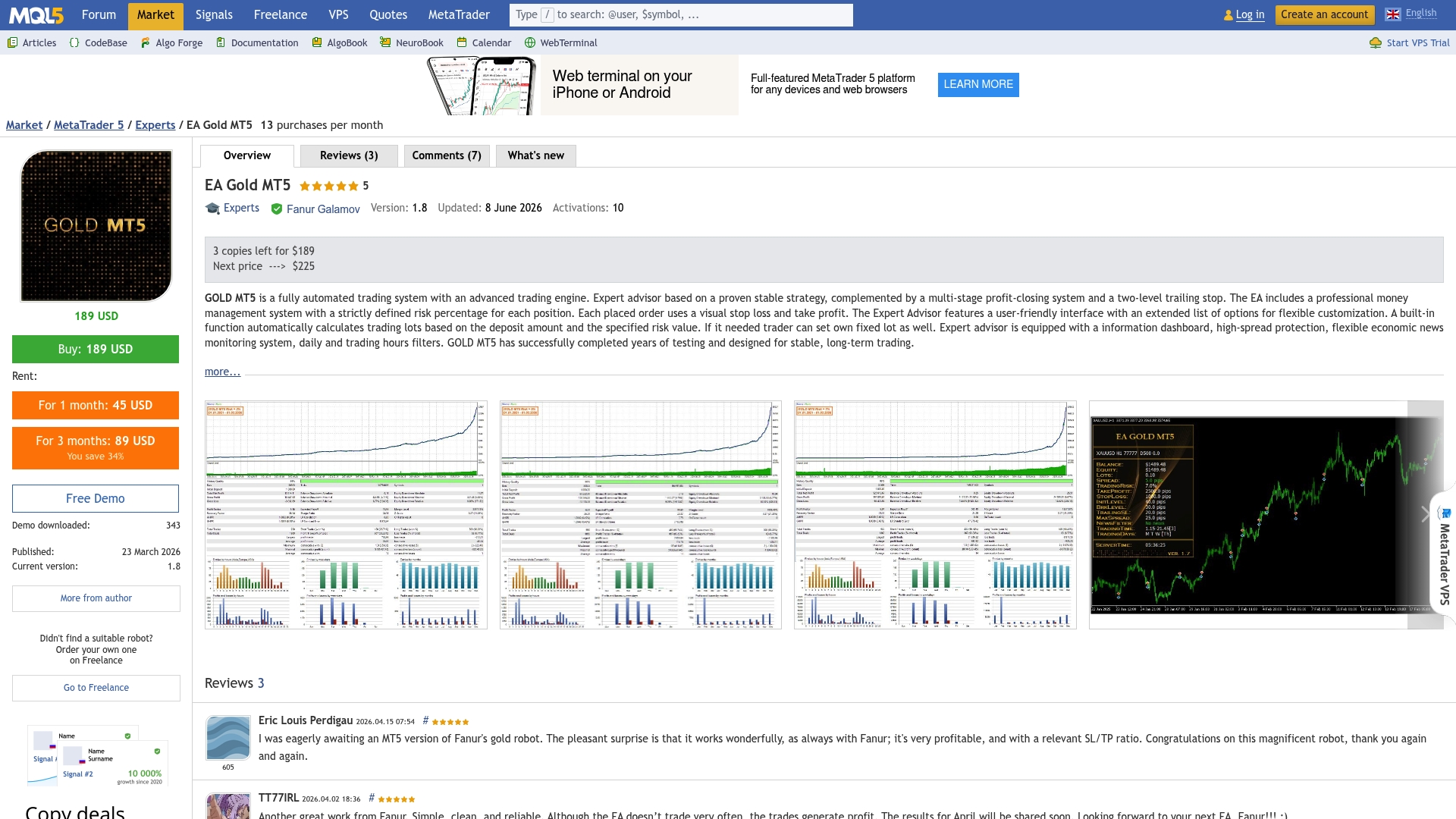Click the Buy: 189 USD button
This screenshot has width=1456, height=819.
96,349
